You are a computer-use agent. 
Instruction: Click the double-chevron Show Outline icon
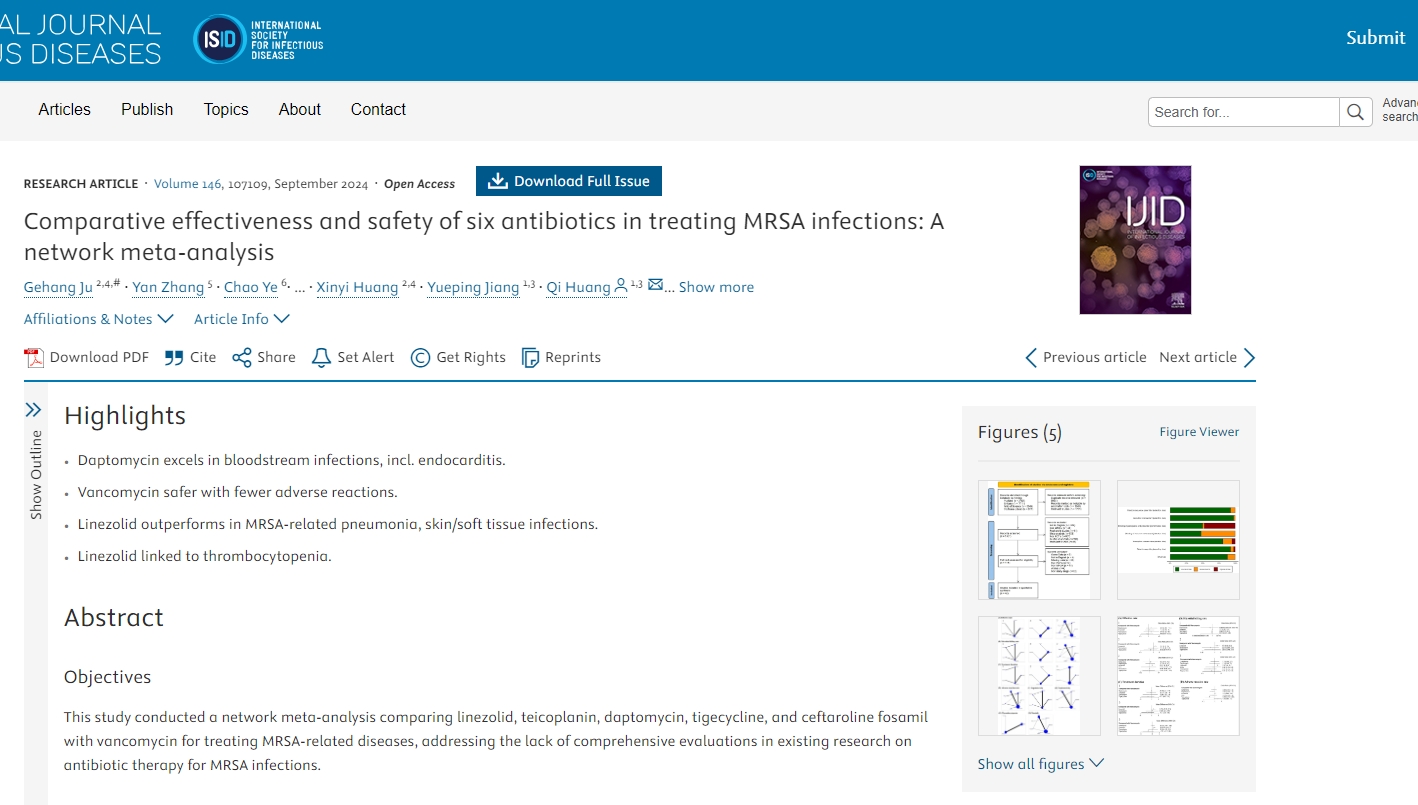(x=33, y=410)
